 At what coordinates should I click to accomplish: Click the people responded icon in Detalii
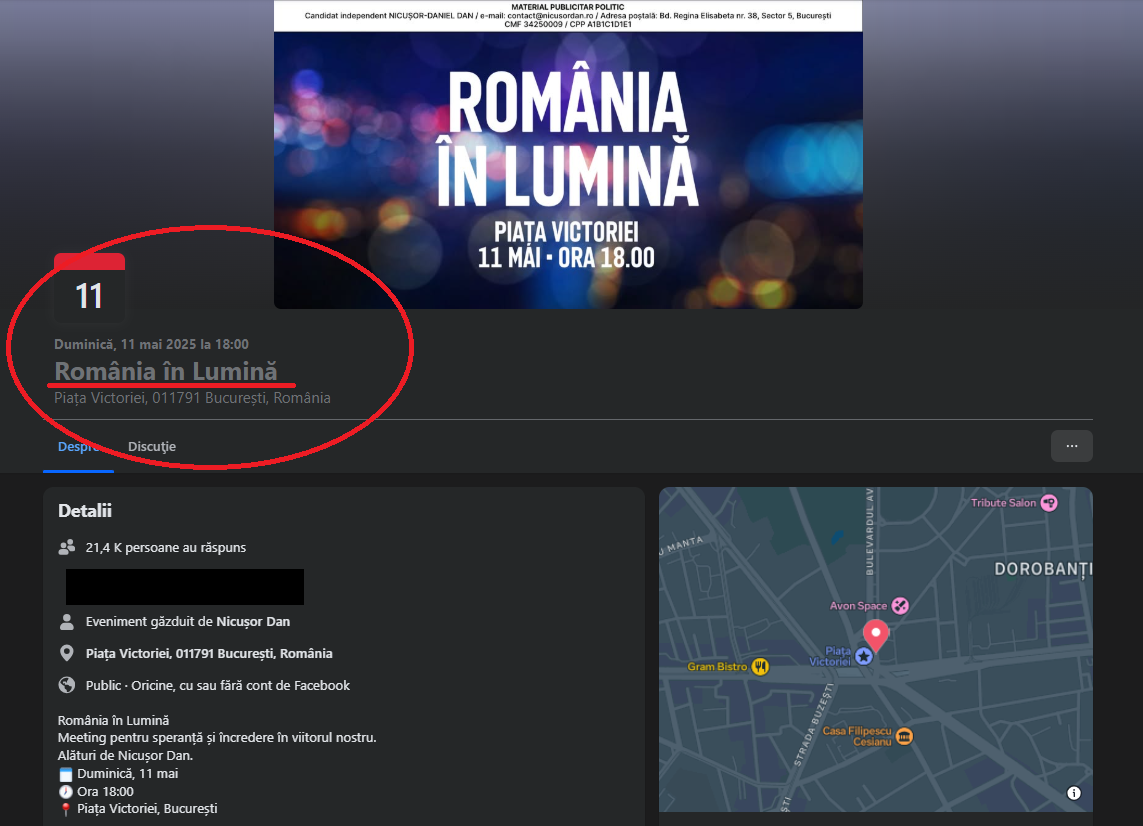67,547
